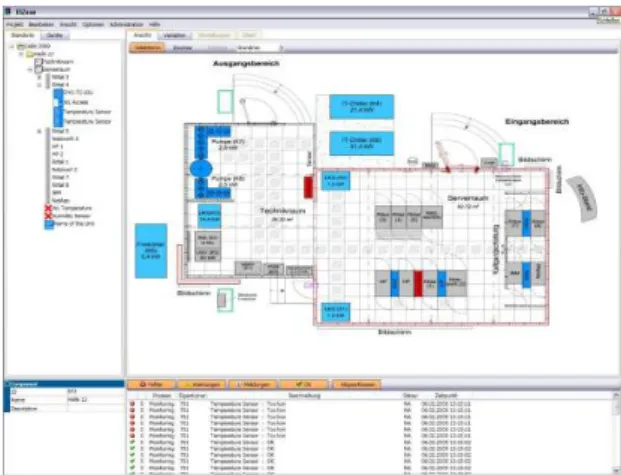Open the Hilfe menu
The width and height of the screenshot is (621, 475).
click(x=154, y=25)
